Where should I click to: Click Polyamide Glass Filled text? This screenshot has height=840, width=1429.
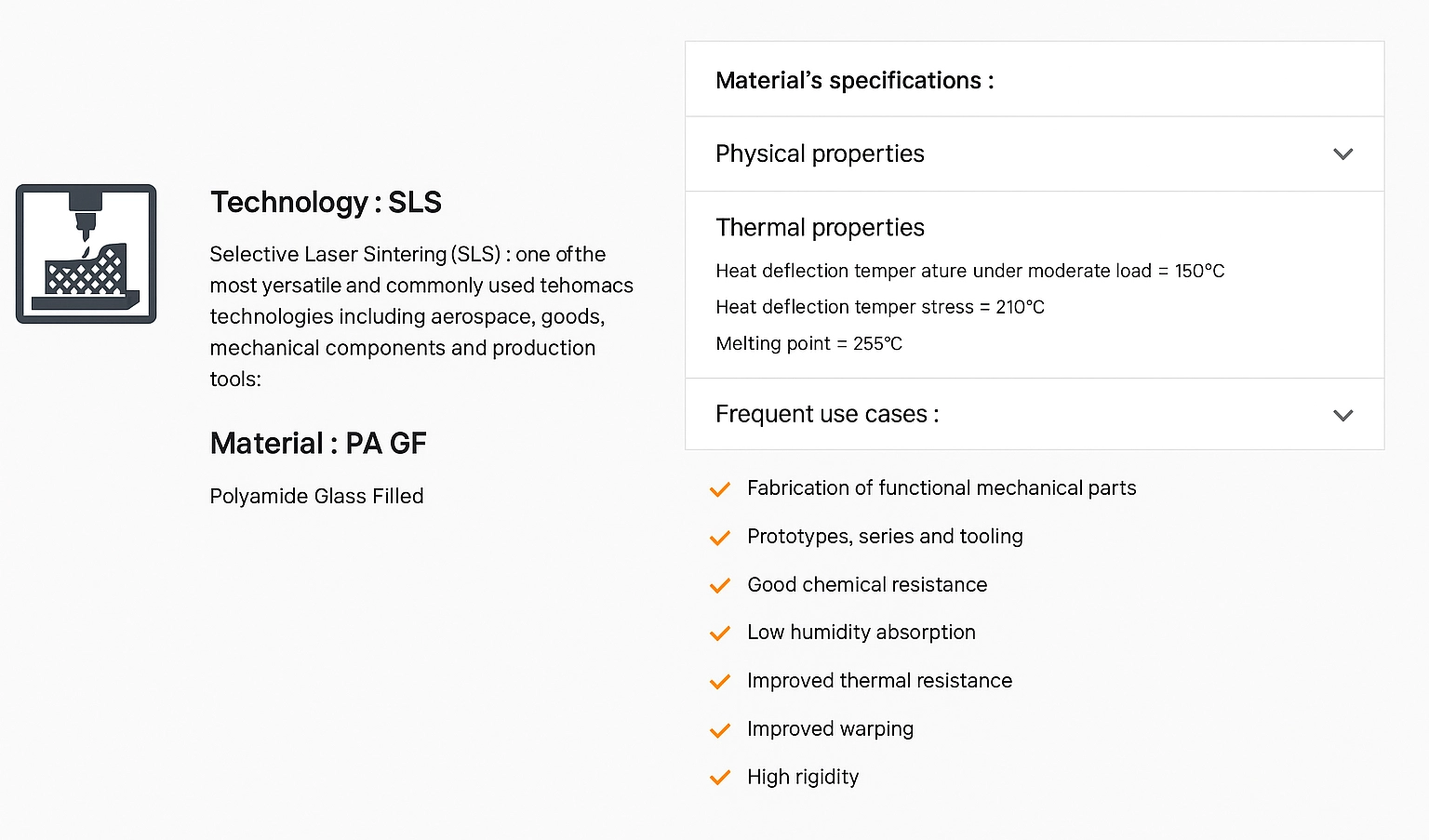click(316, 497)
